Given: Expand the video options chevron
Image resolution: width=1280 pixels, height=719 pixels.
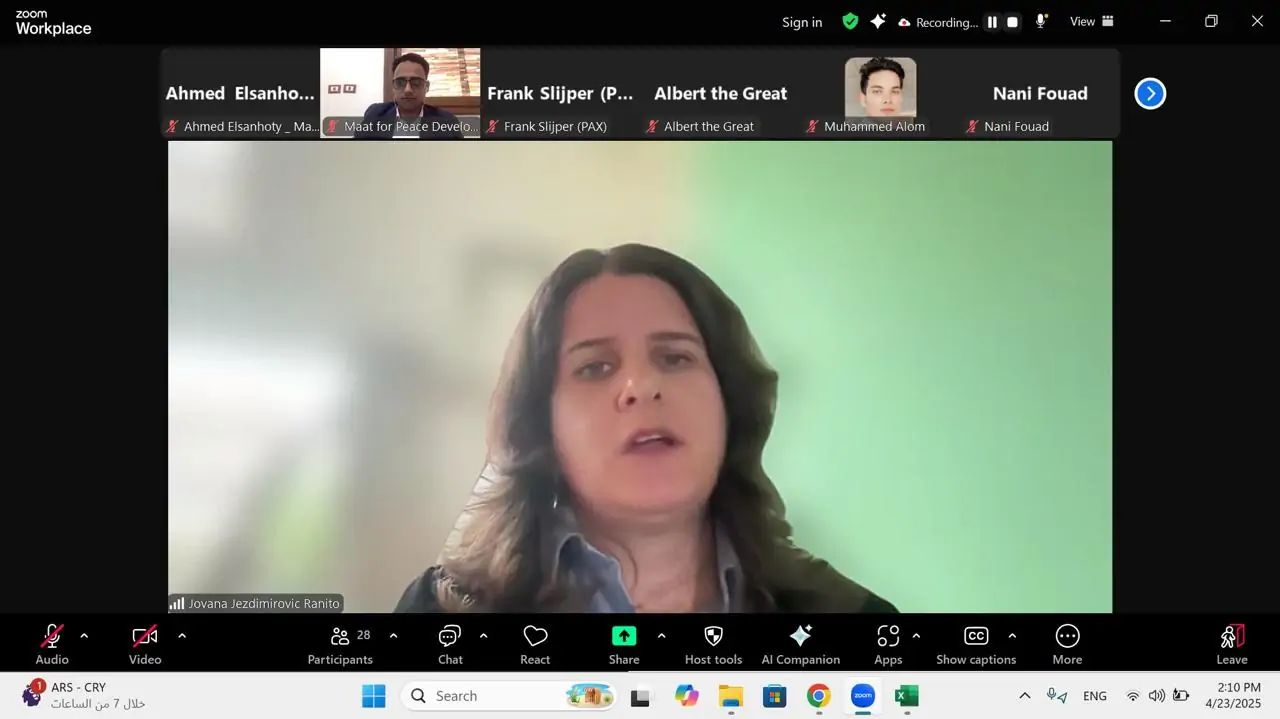Looking at the screenshot, I should pos(181,636).
